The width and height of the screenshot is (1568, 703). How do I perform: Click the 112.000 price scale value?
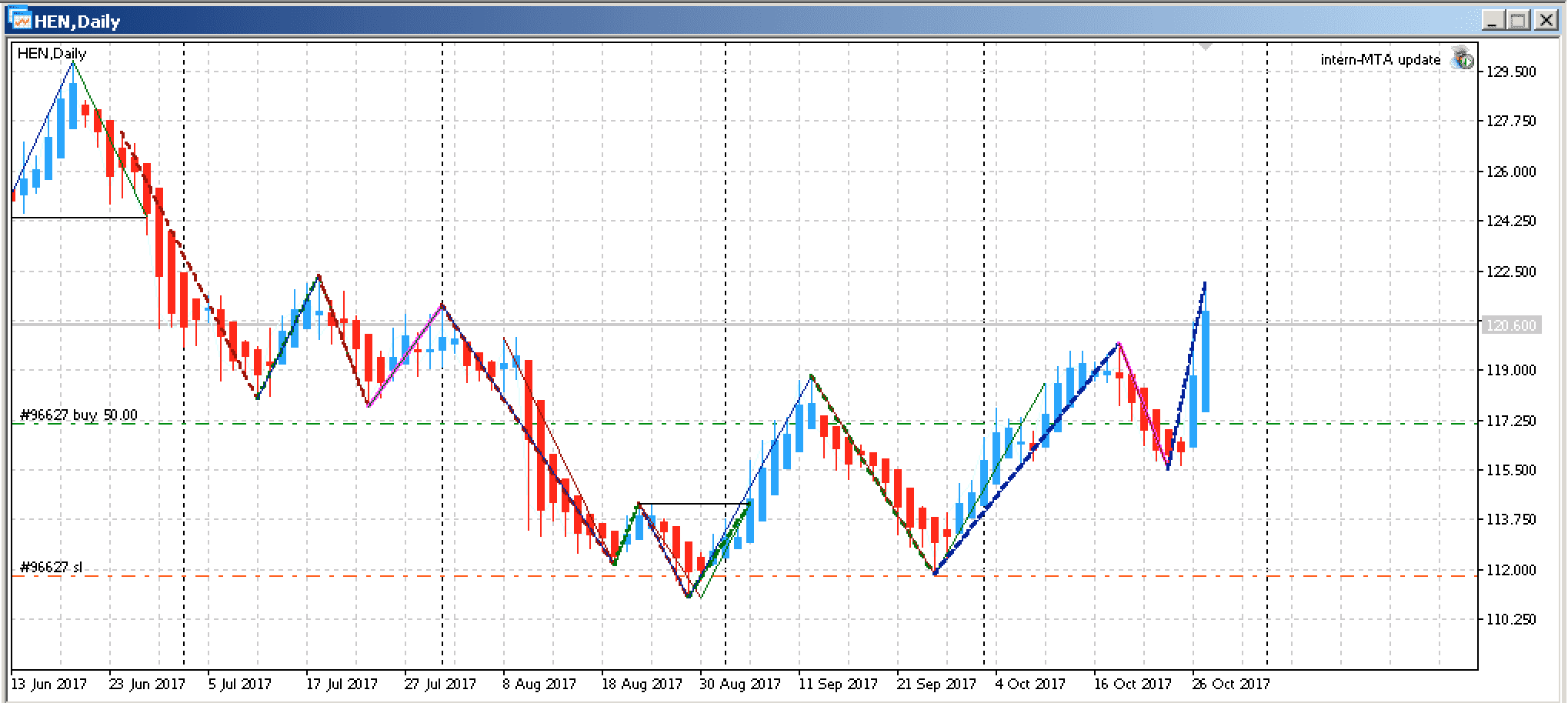tap(1510, 570)
